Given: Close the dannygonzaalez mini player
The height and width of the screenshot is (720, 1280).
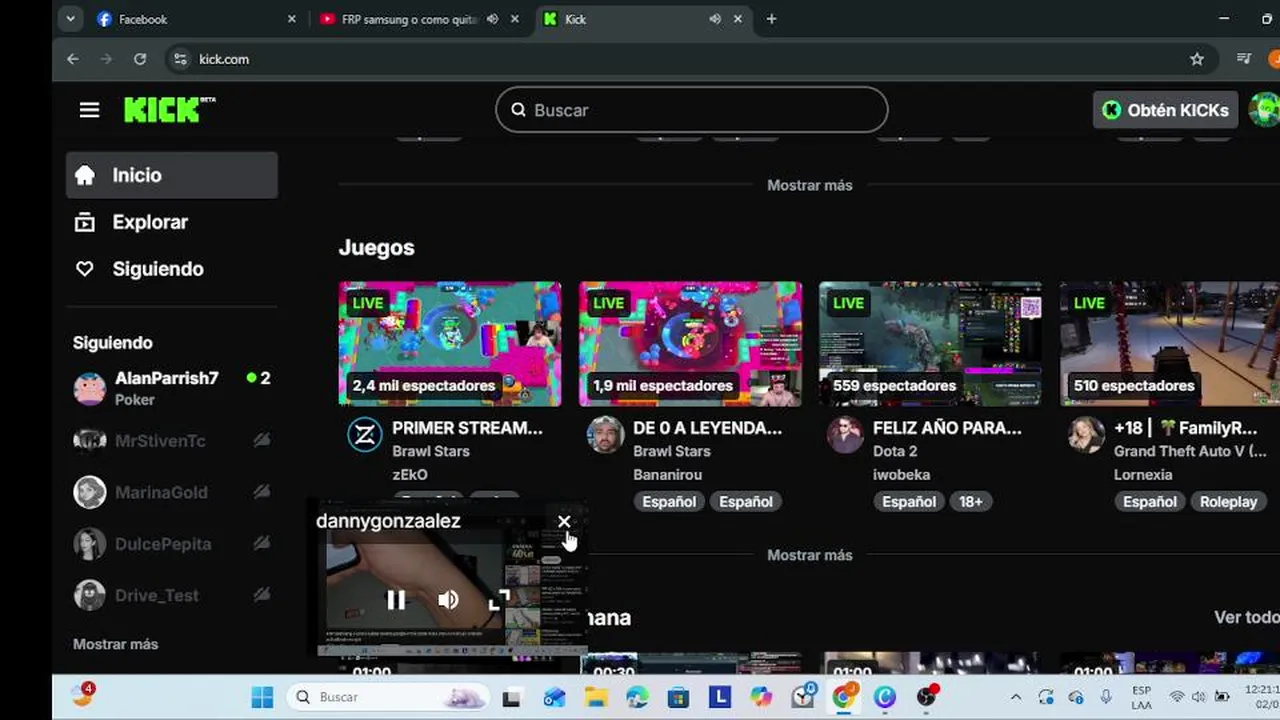Looking at the screenshot, I should coord(564,522).
